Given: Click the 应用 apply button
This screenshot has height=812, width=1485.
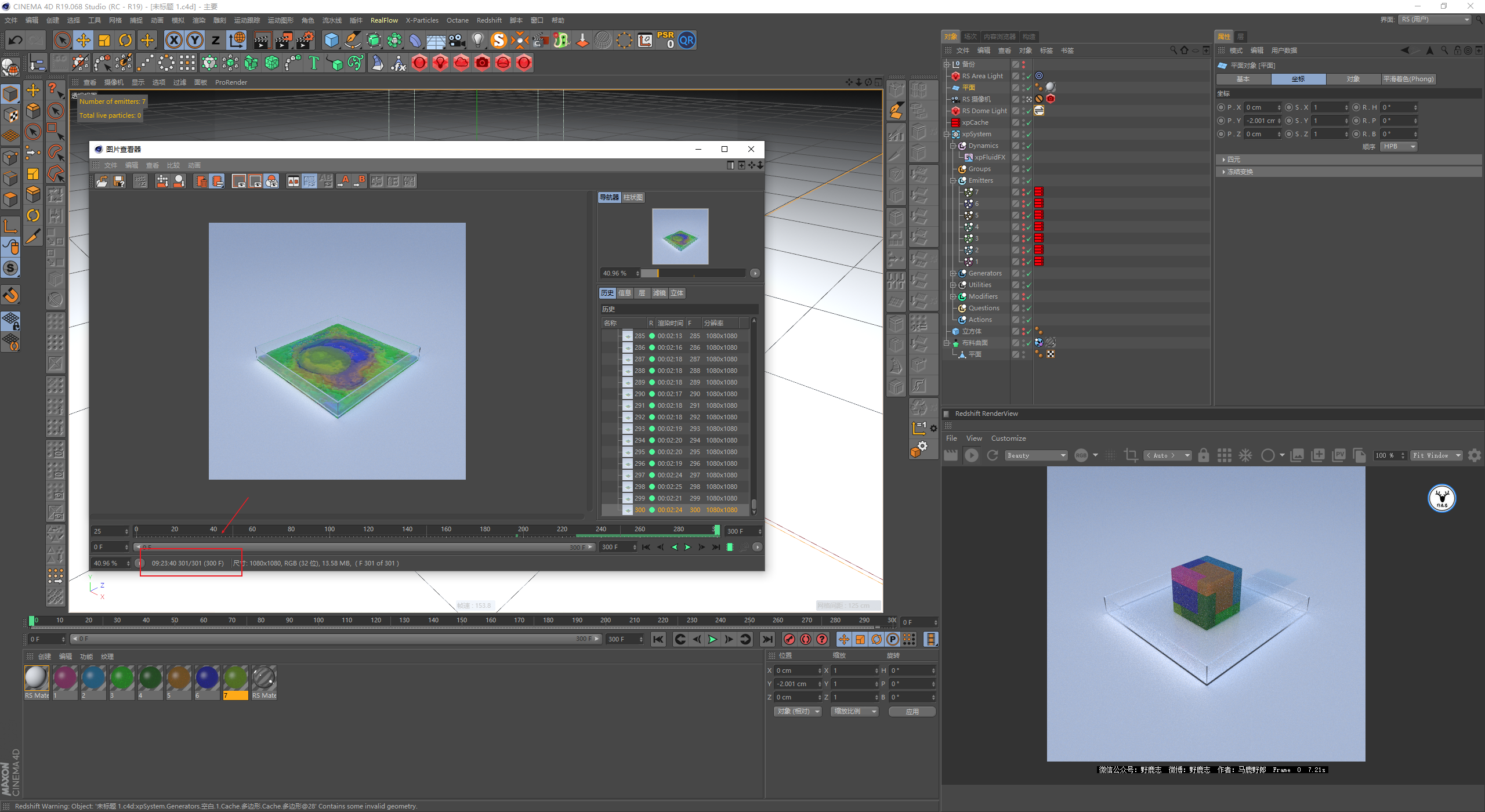Looking at the screenshot, I should click(x=912, y=712).
